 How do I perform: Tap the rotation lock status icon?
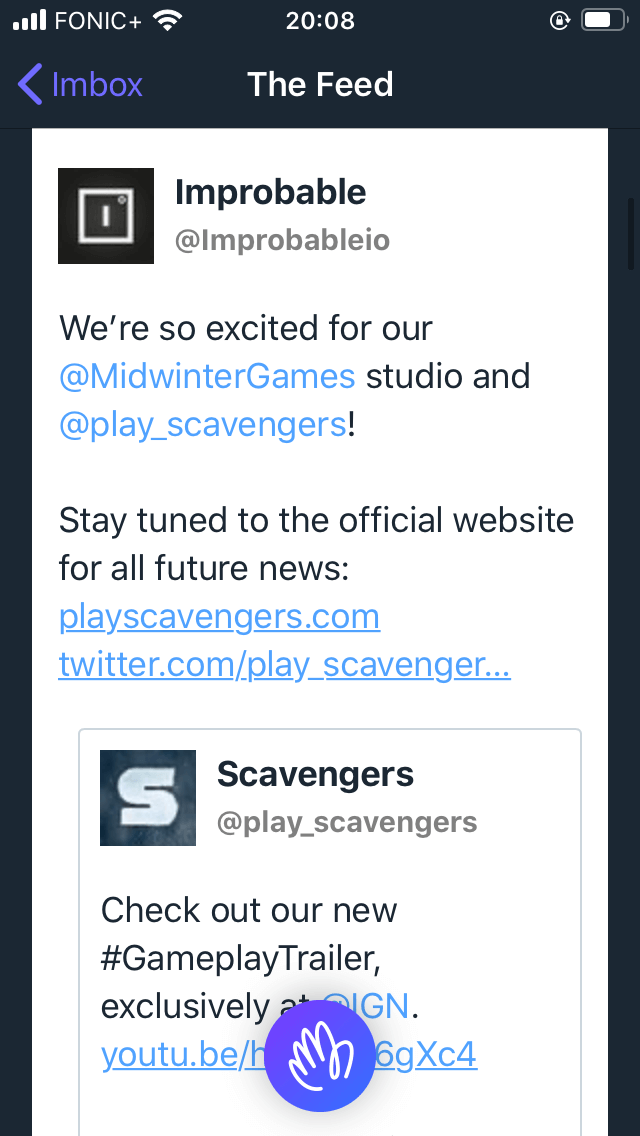[x=560, y=20]
